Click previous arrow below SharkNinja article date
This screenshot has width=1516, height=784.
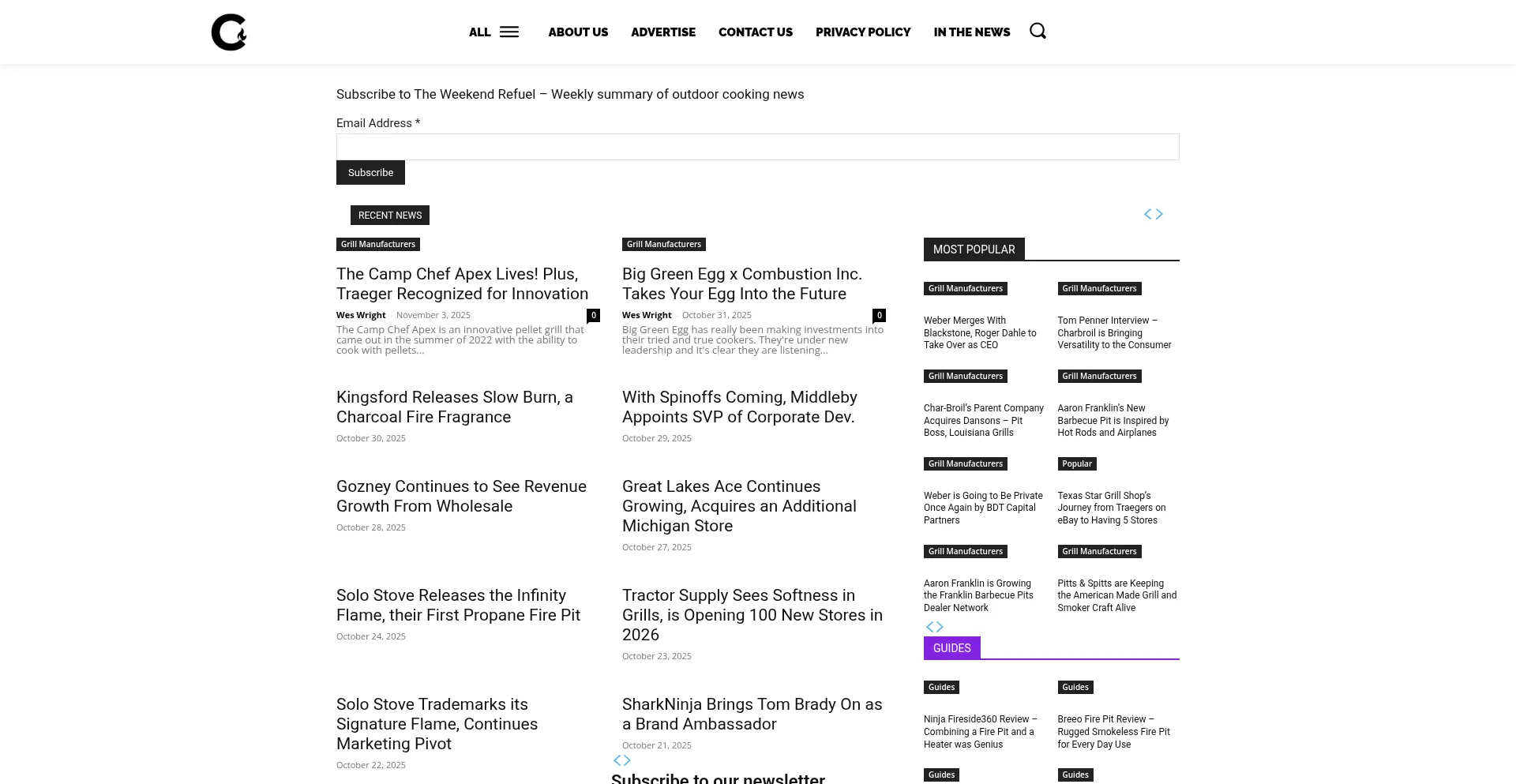[x=617, y=760]
